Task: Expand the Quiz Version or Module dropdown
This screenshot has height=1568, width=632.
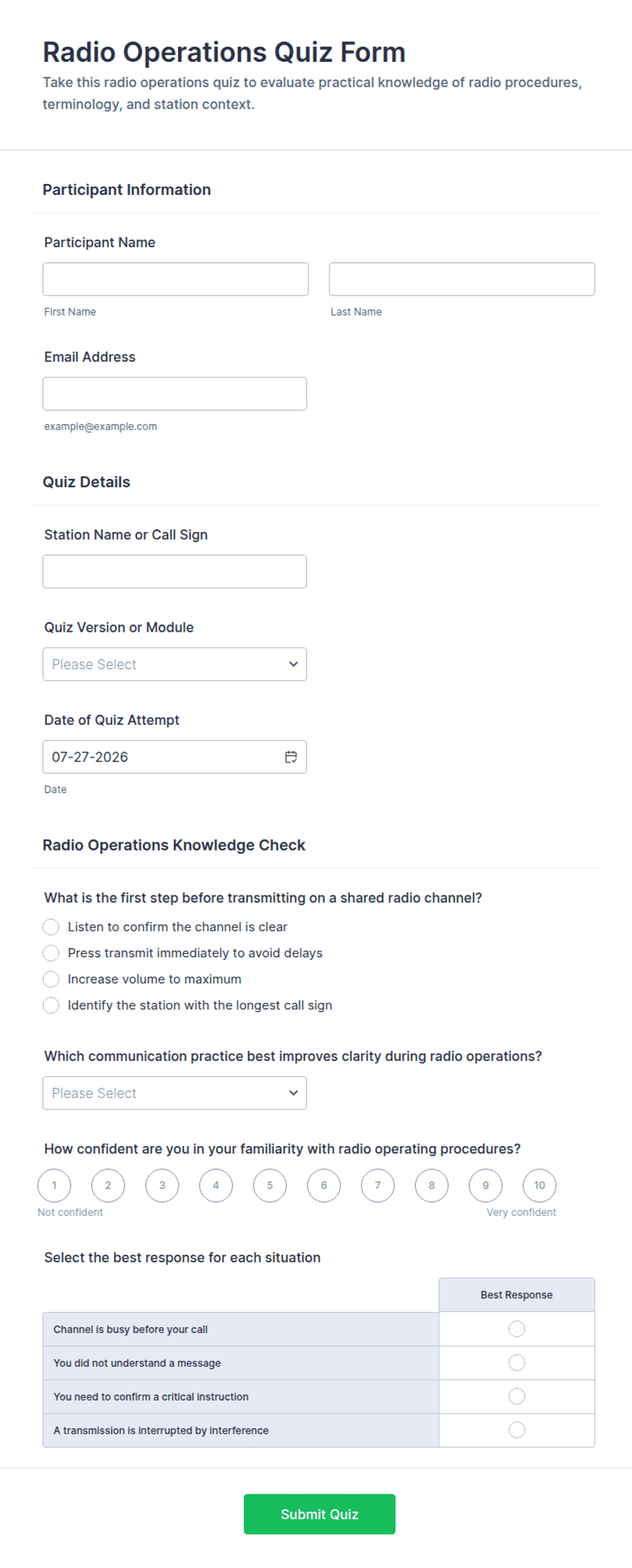Action: click(175, 664)
